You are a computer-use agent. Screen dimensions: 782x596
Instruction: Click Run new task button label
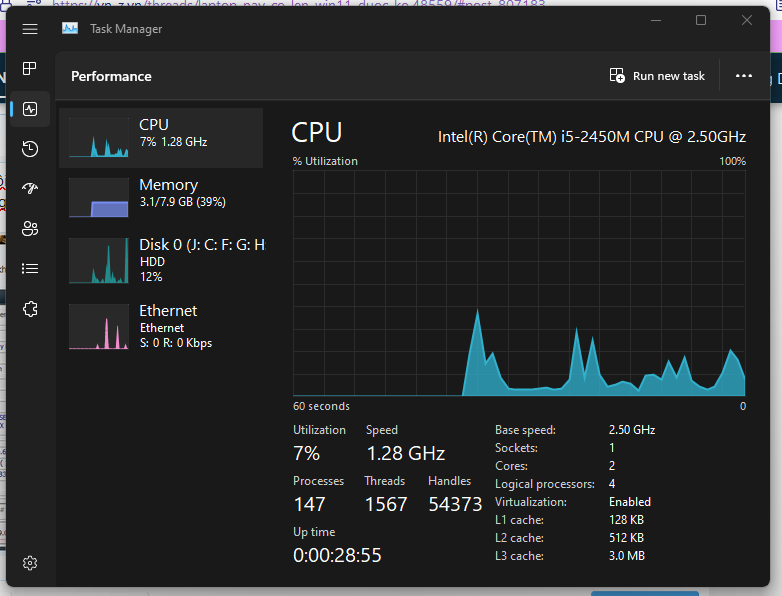[x=669, y=76]
